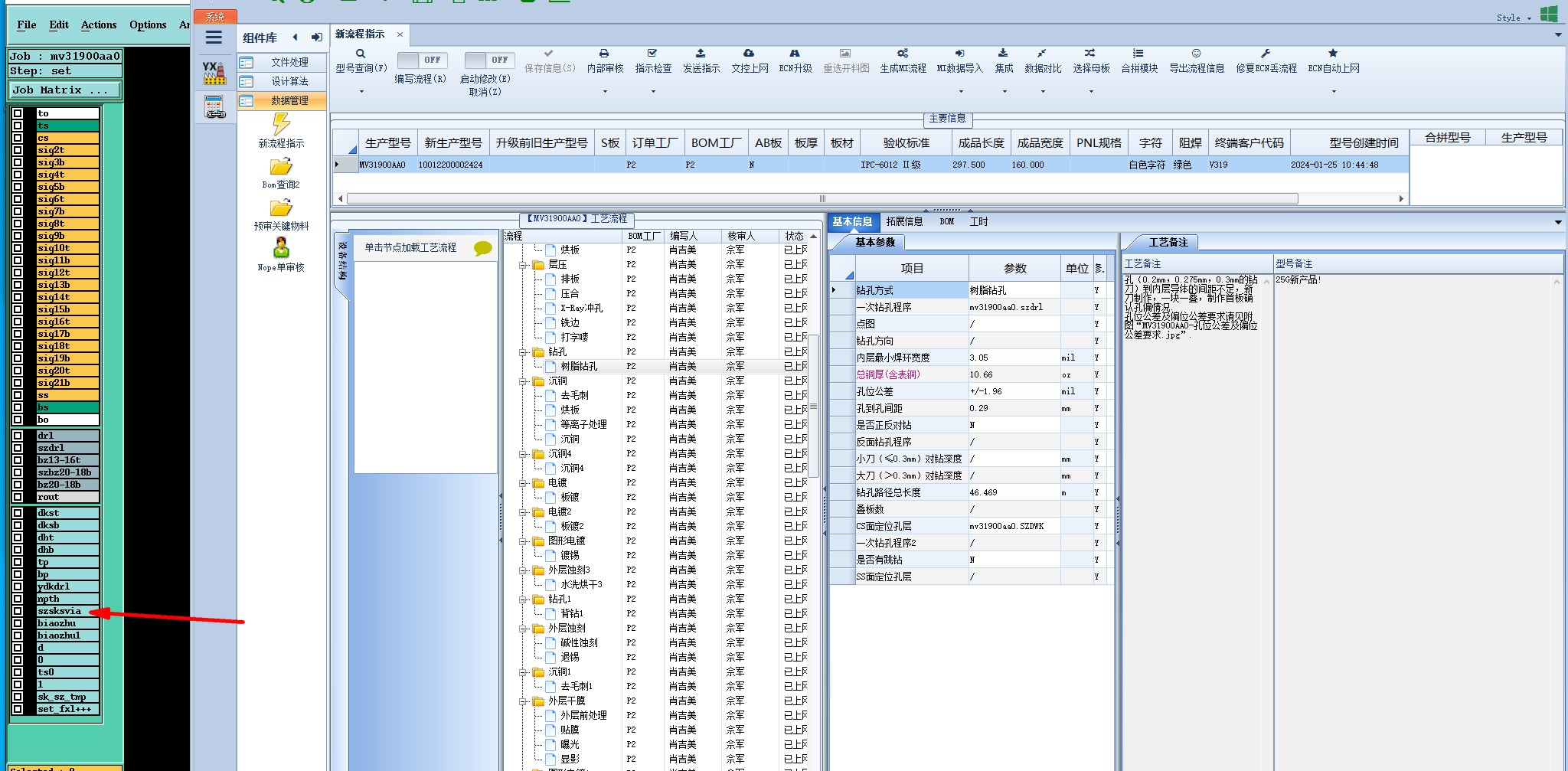Check the box for layer 'biaozhu'
The width and height of the screenshot is (1568, 771).
(x=18, y=623)
